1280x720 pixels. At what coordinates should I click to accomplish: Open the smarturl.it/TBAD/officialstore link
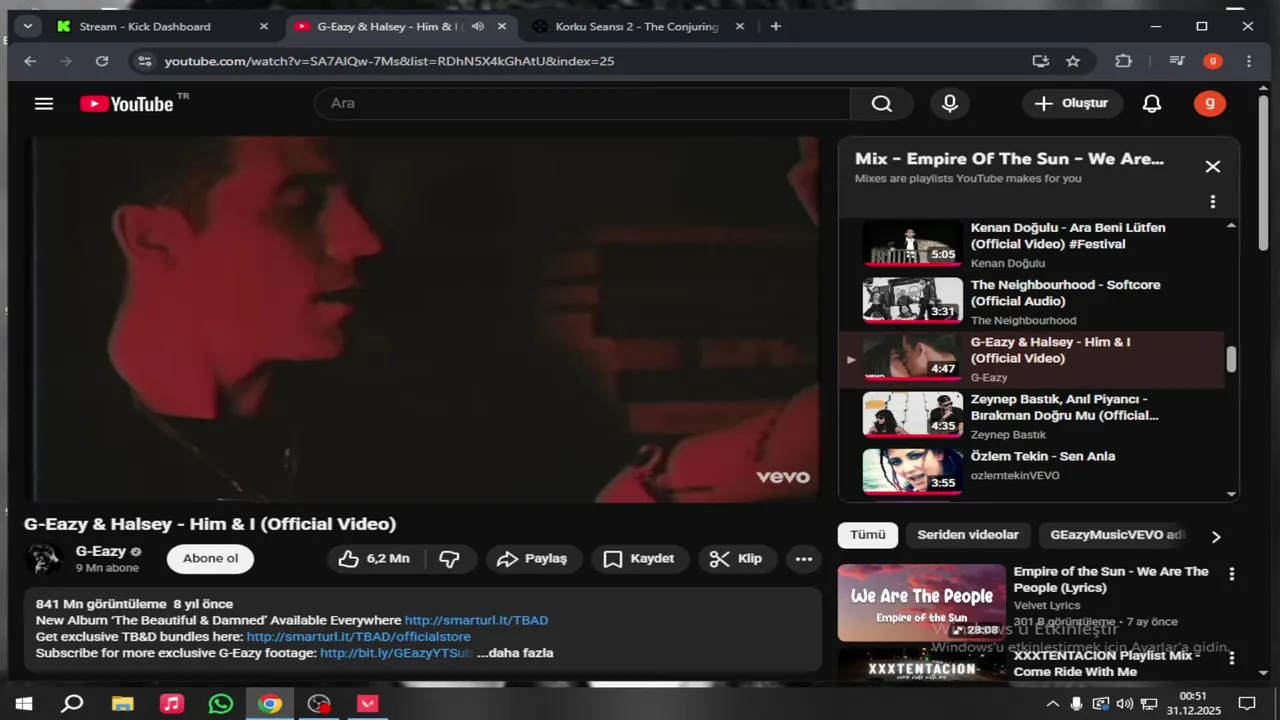click(x=358, y=637)
